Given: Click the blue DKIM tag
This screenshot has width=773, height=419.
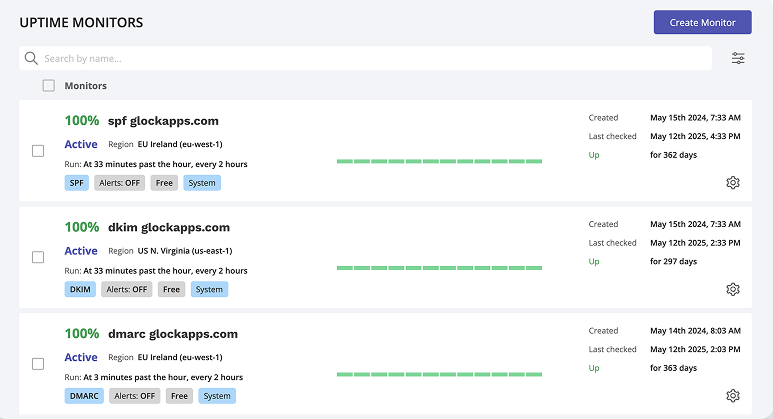Looking at the screenshot, I should (x=81, y=289).
